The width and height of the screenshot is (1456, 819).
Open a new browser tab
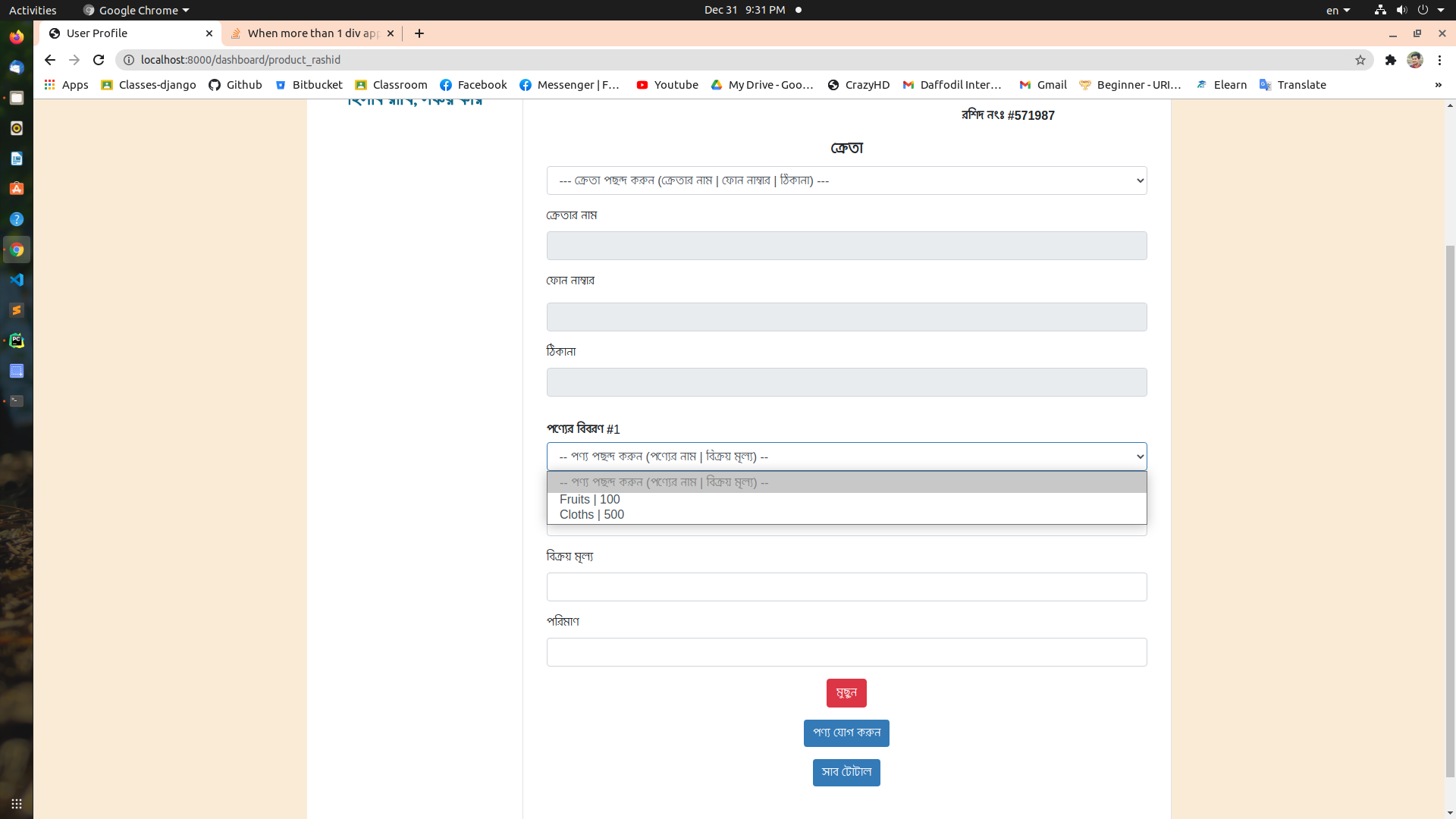click(x=419, y=33)
